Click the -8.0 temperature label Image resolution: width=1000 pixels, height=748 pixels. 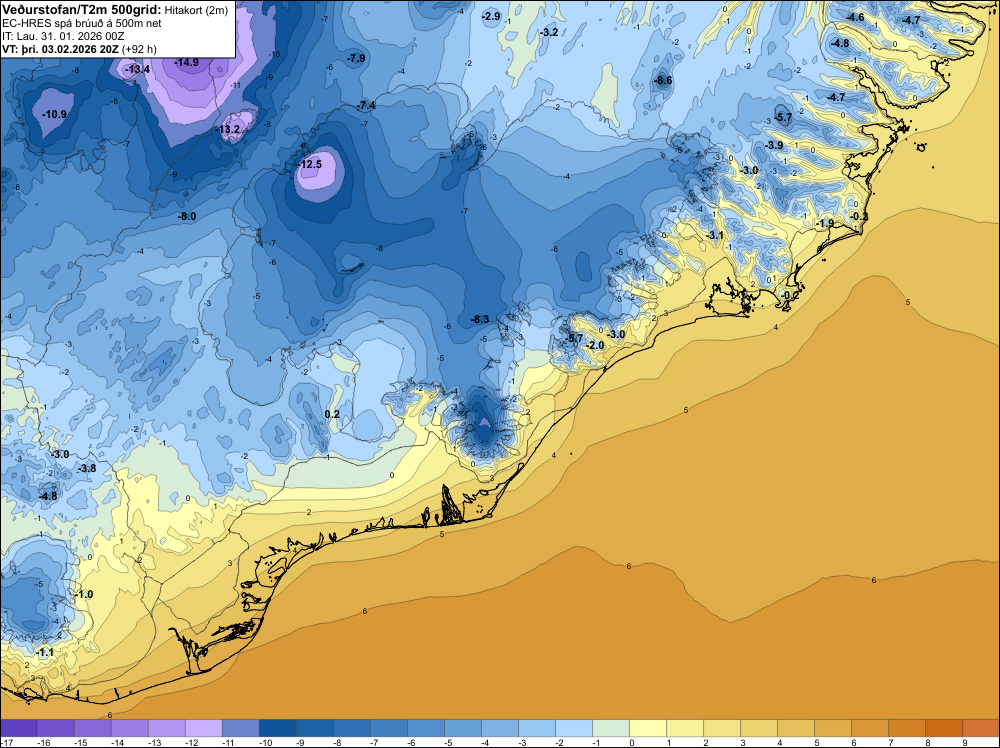point(187,217)
